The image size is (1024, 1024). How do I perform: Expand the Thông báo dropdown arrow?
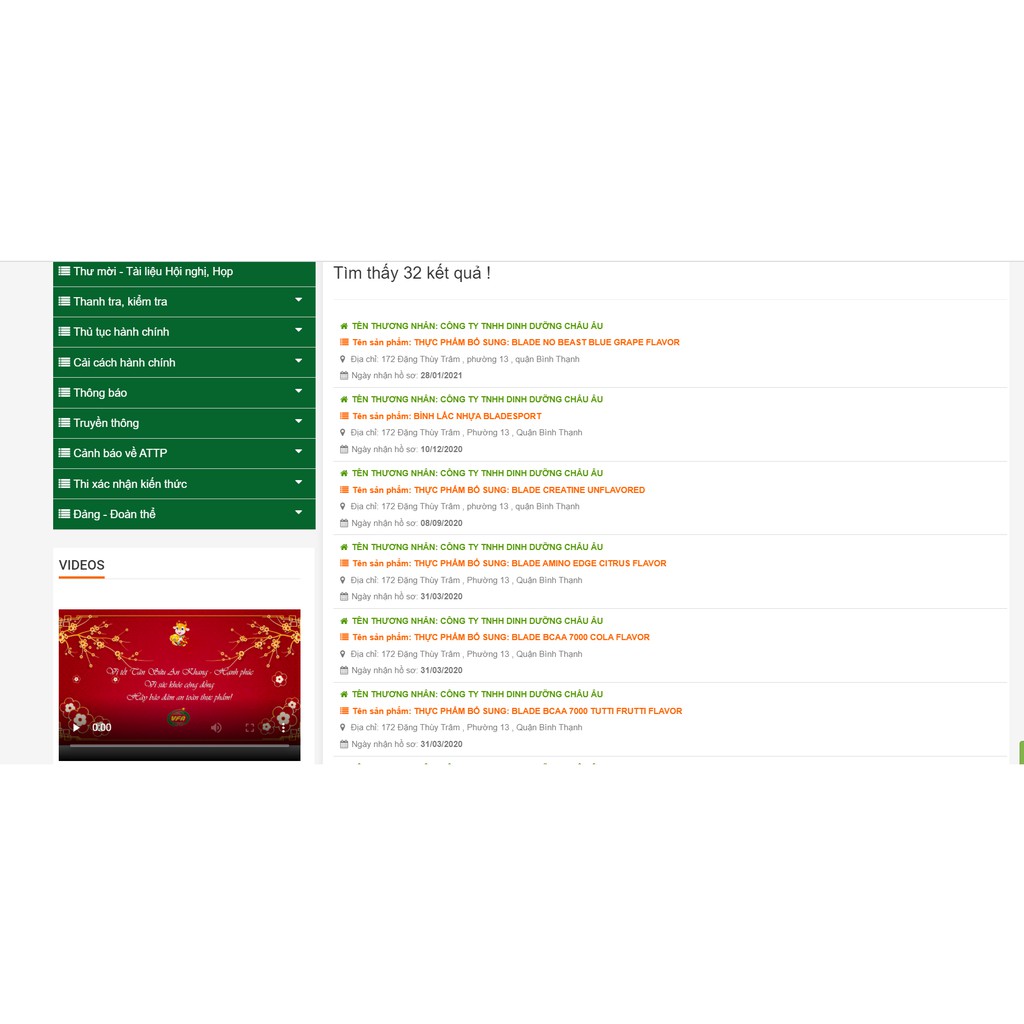(298, 391)
